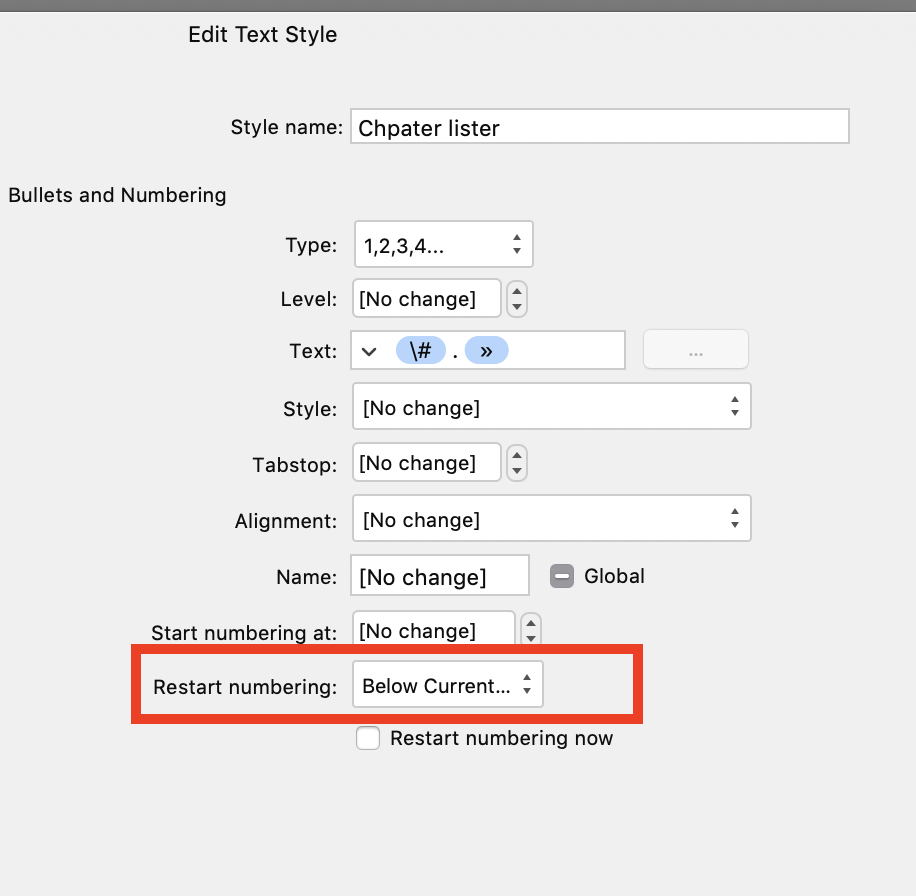The height and width of the screenshot is (896, 916).
Task: Open the Restart numbering dropdown
Action: point(447,684)
